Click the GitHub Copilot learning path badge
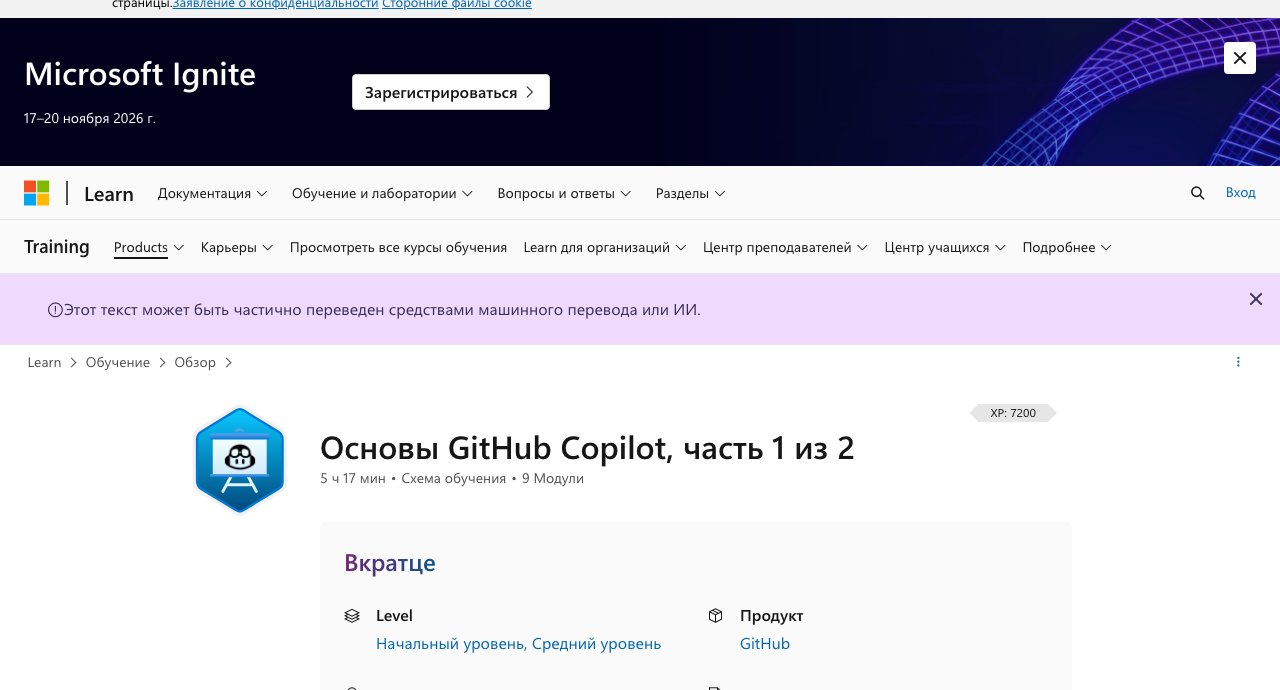 240,461
